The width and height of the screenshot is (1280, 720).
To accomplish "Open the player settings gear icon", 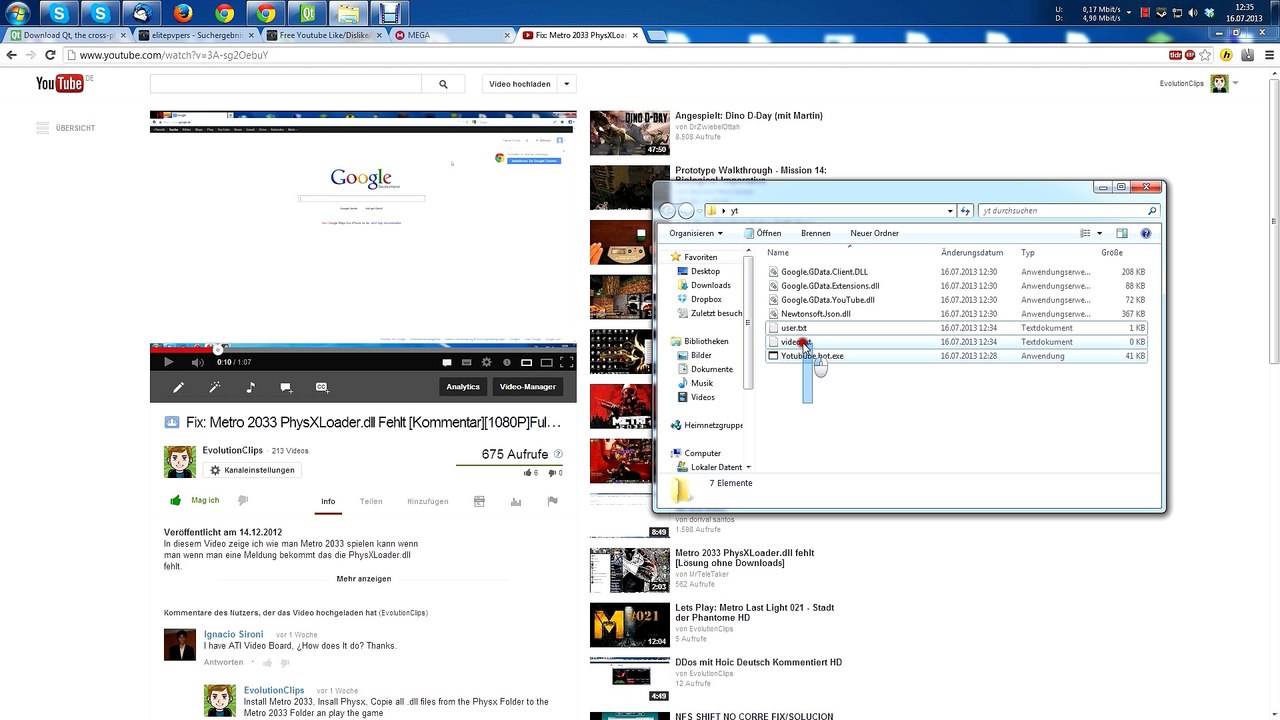I will coord(486,362).
